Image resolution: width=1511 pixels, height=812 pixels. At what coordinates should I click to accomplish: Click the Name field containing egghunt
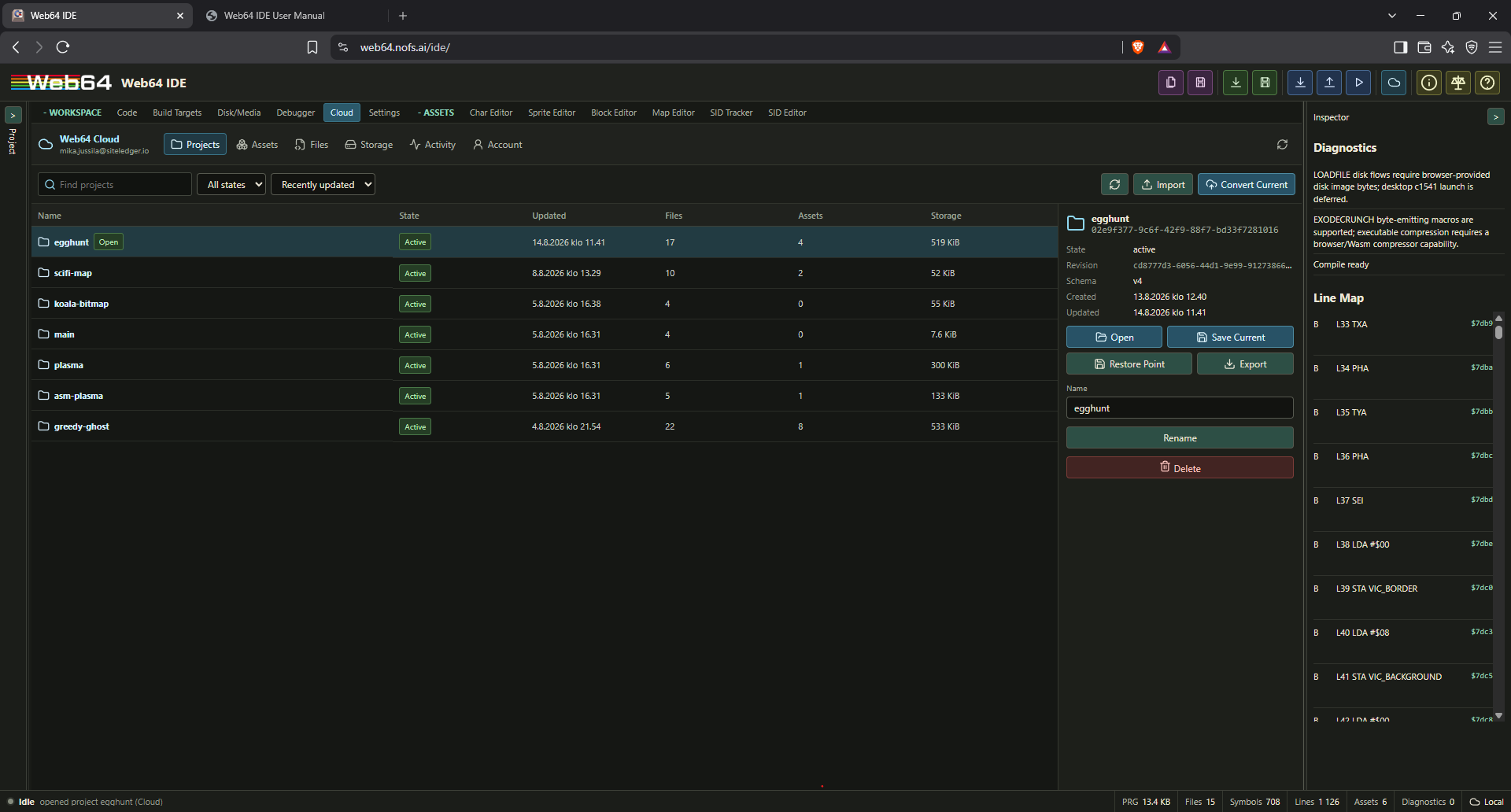pyautogui.click(x=1180, y=408)
